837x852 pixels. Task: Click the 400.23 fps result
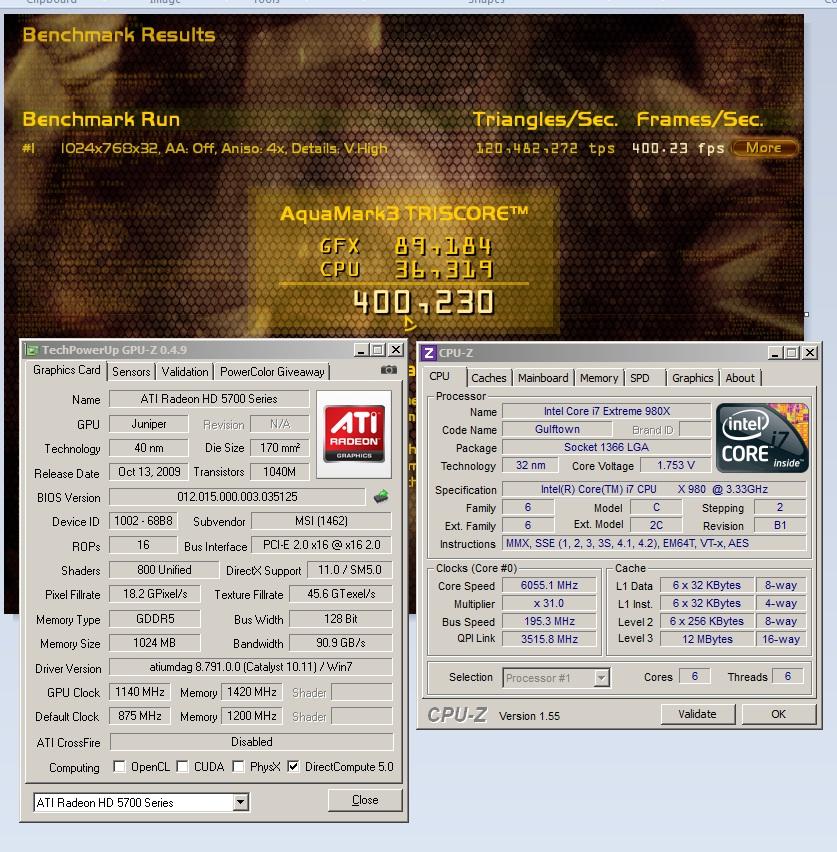tap(678, 148)
